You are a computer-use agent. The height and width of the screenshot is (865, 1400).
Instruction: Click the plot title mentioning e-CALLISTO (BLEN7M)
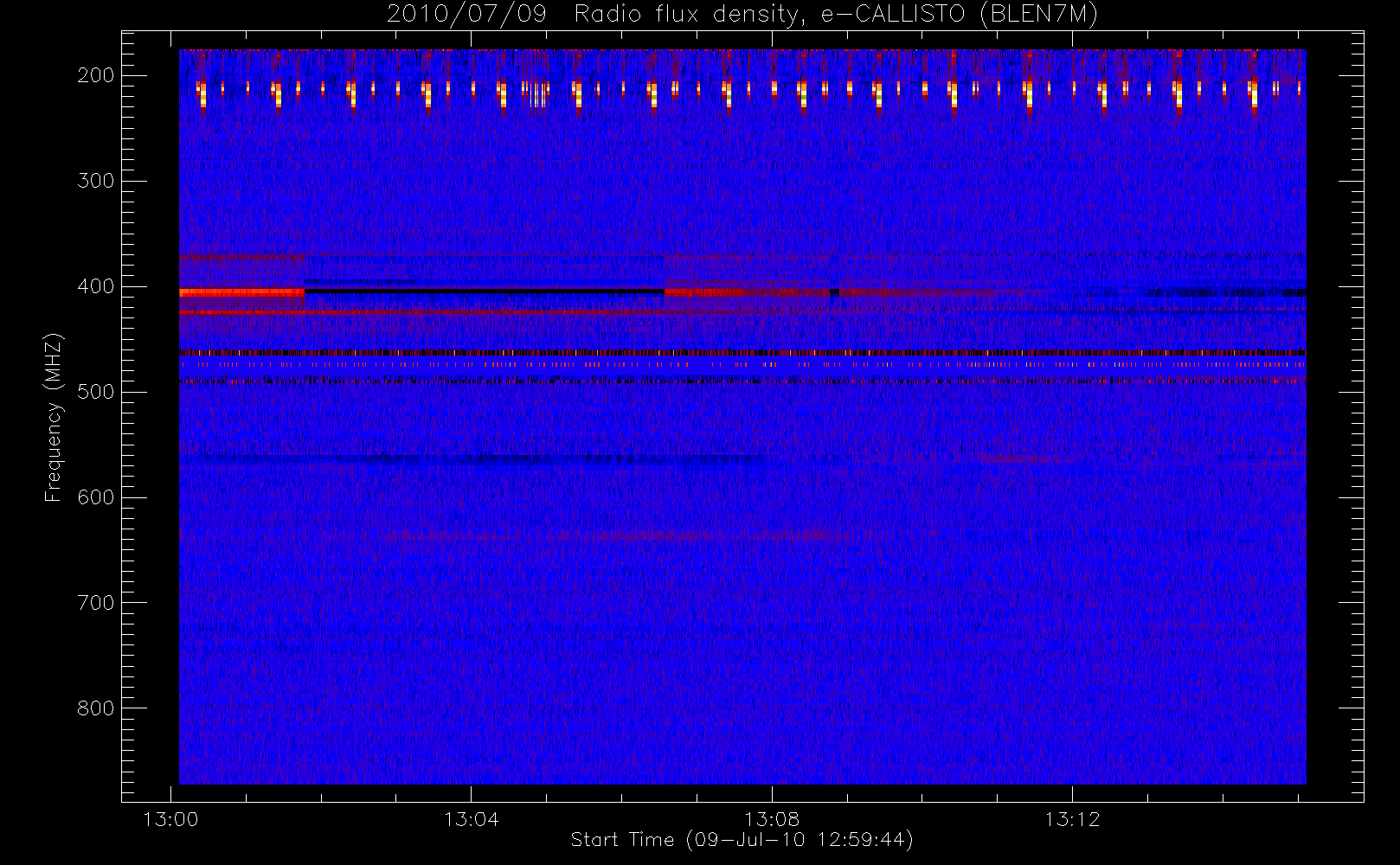click(x=742, y=15)
